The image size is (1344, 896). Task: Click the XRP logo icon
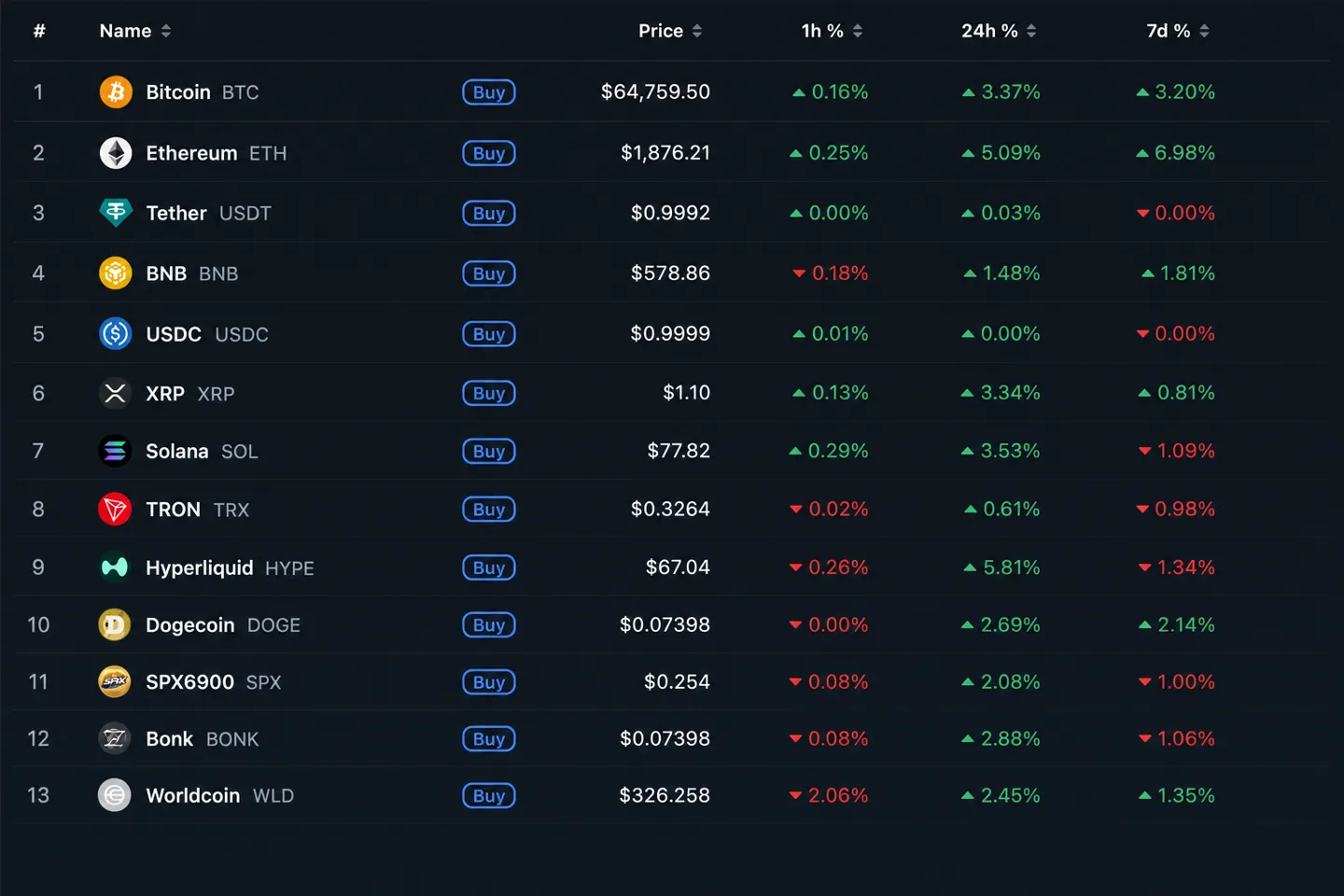[116, 394]
